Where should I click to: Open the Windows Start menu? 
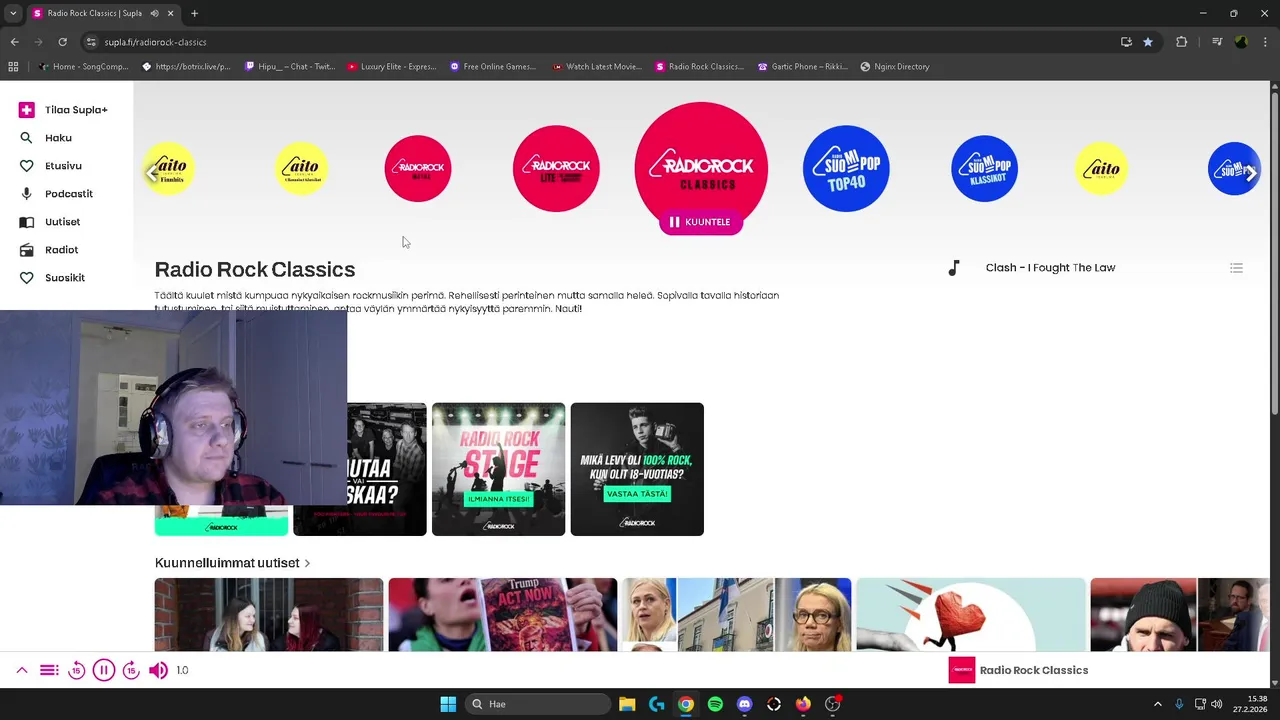[x=448, y=704]
